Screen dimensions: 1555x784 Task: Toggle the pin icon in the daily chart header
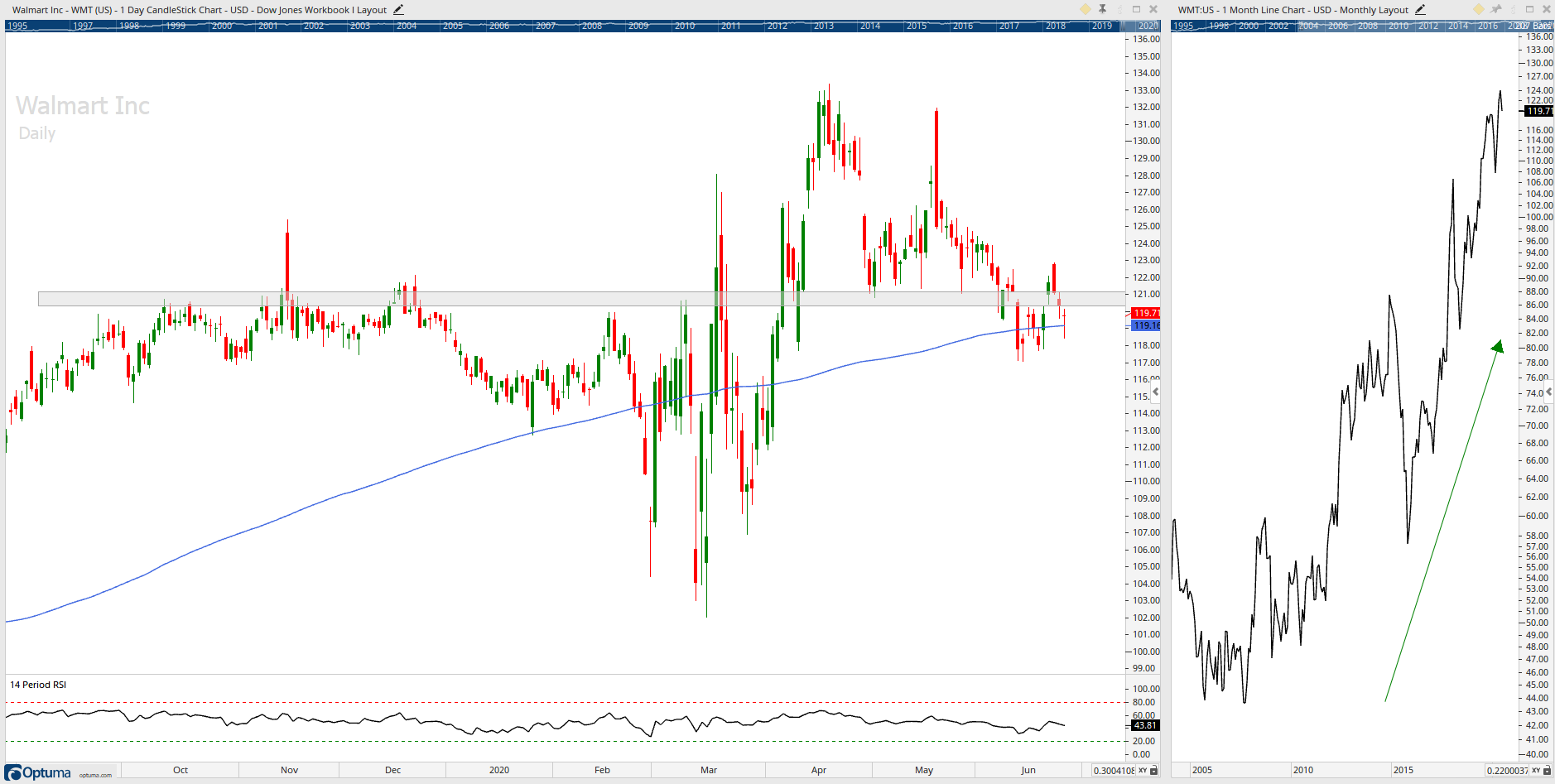coord(1103,9)
